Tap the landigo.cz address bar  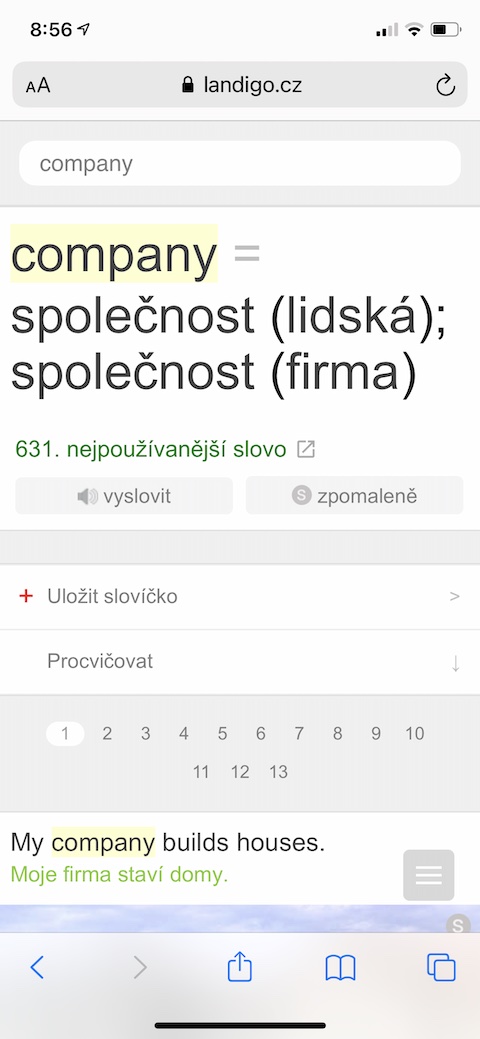240,85
